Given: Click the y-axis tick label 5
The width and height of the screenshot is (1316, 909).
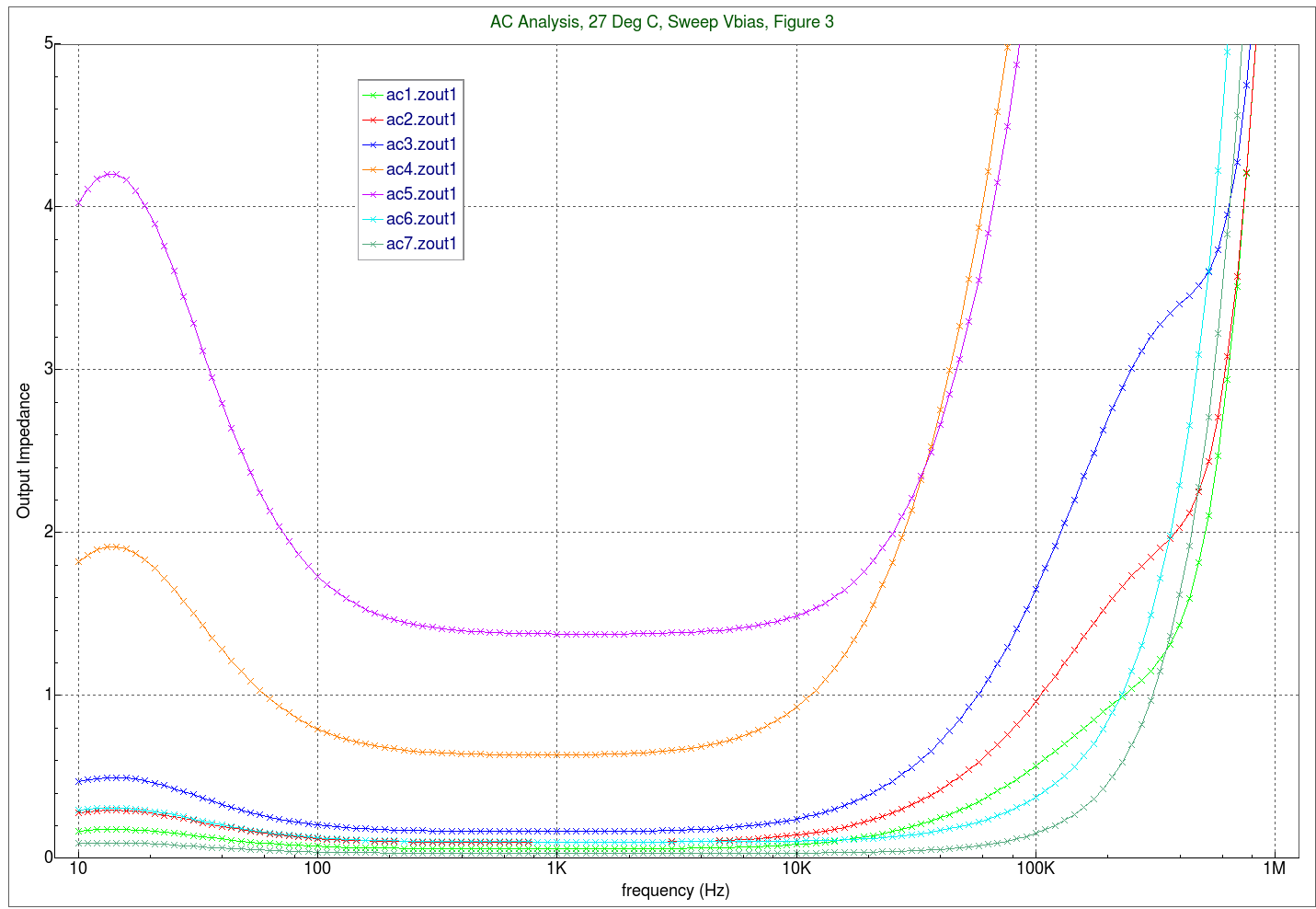Looking at the screenshot, I should point(47,43).
